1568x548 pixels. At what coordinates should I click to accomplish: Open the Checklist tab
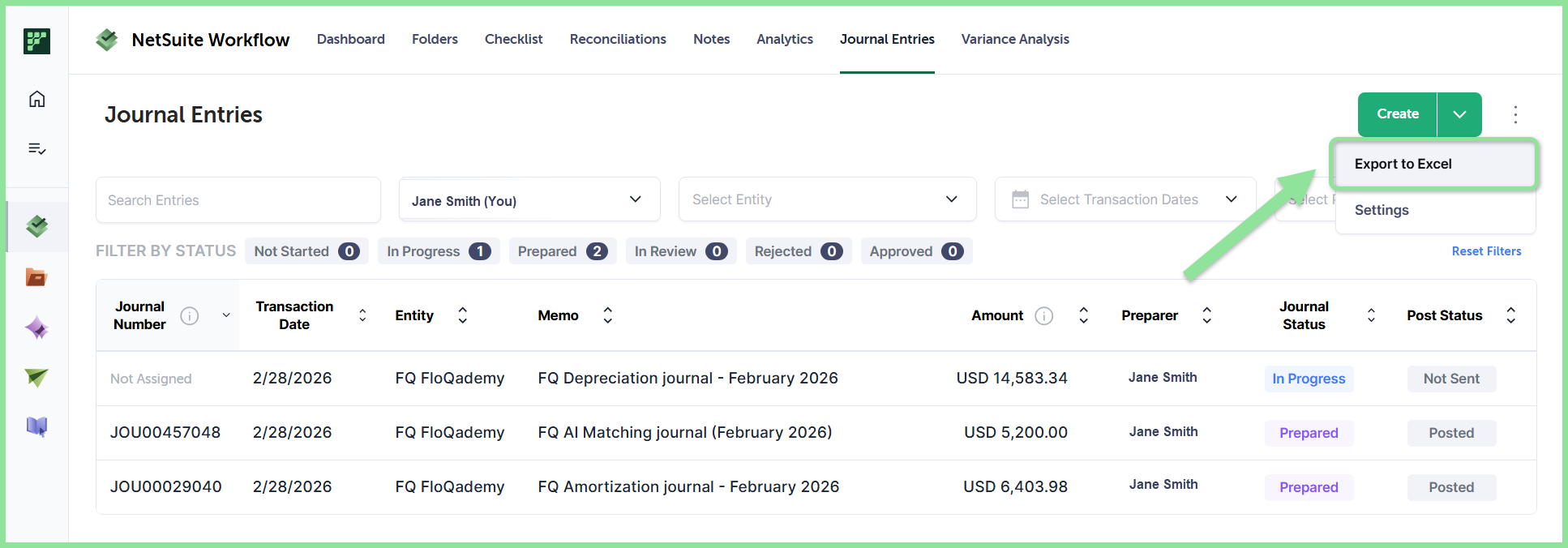pyautogui.click(x=514, y=39)
